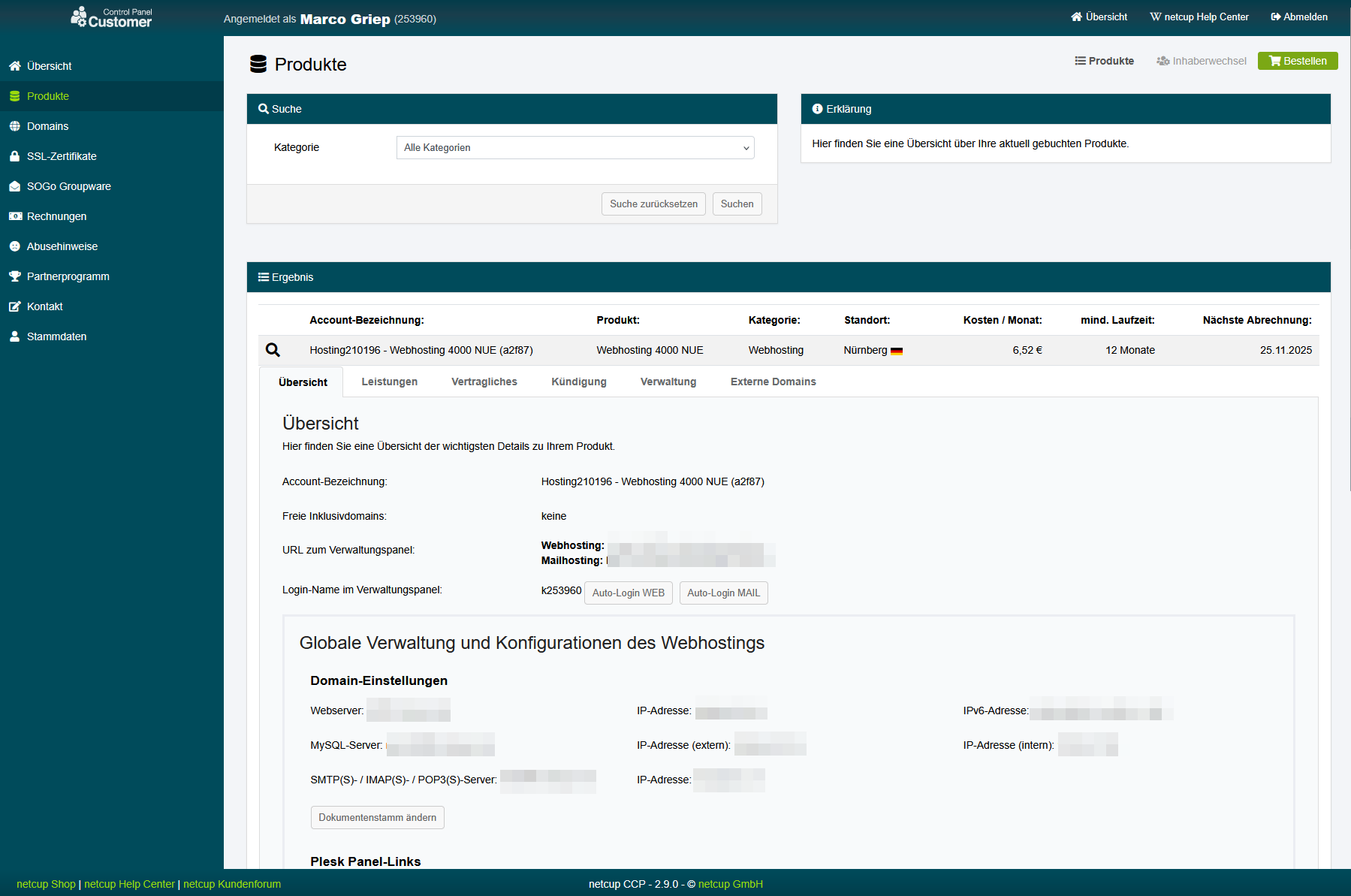
Task: Click the login name k253960
Action: coord(561,590)
